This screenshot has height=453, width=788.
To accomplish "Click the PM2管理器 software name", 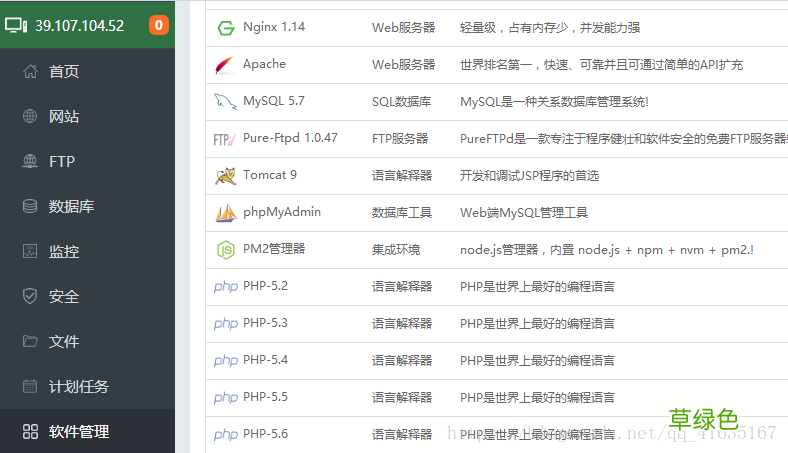I will coord(274,248).
